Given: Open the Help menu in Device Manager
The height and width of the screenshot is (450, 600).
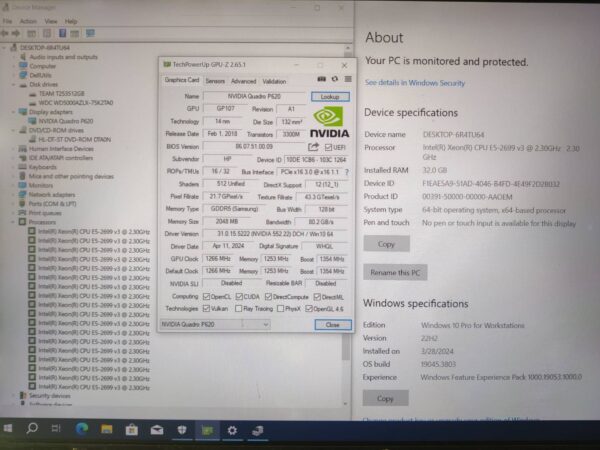Looking at the screenshot, I should coord(71,21).
